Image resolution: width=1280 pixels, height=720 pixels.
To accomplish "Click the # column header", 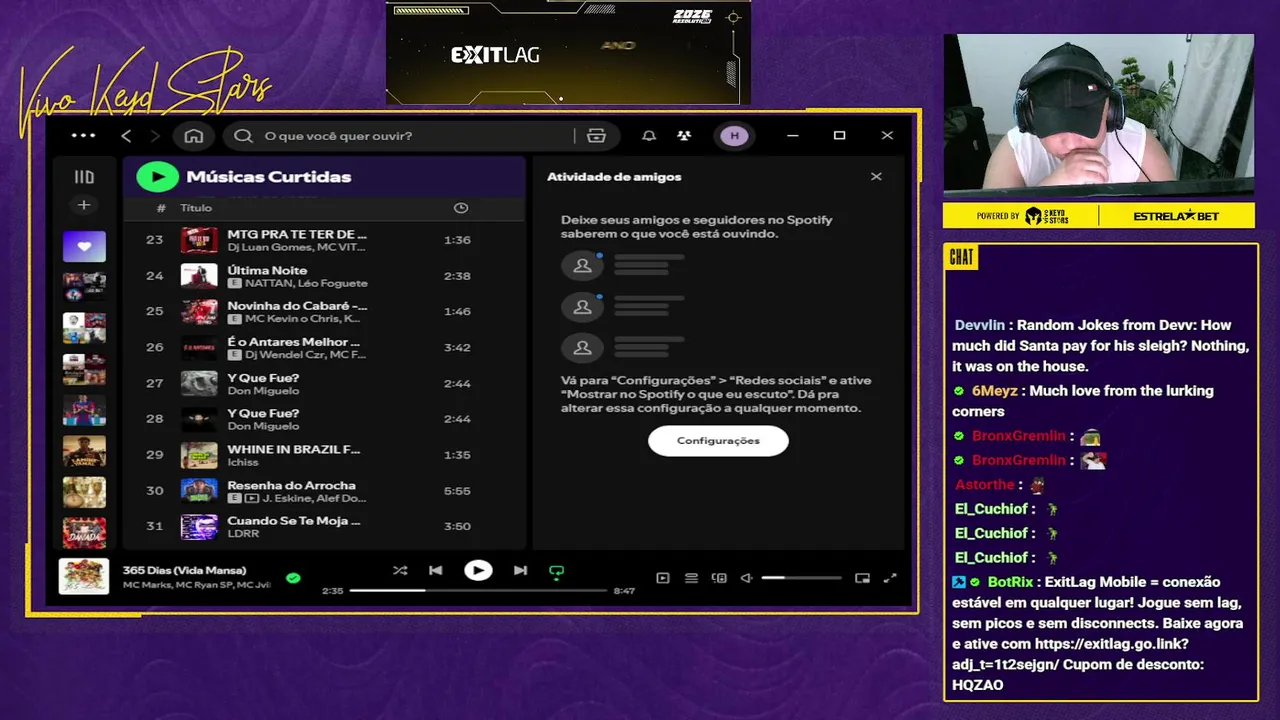I will (161, 208).
